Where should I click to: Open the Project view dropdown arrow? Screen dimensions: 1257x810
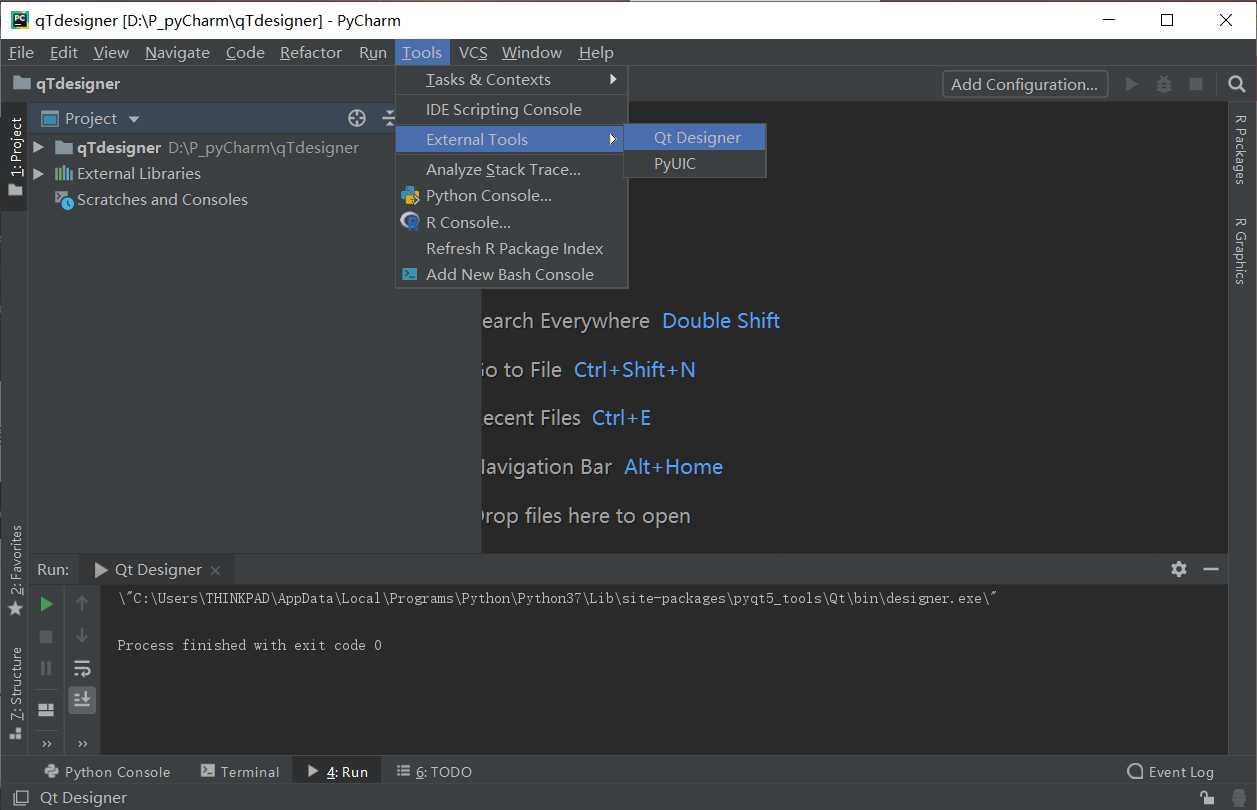(x=134, y=119)
